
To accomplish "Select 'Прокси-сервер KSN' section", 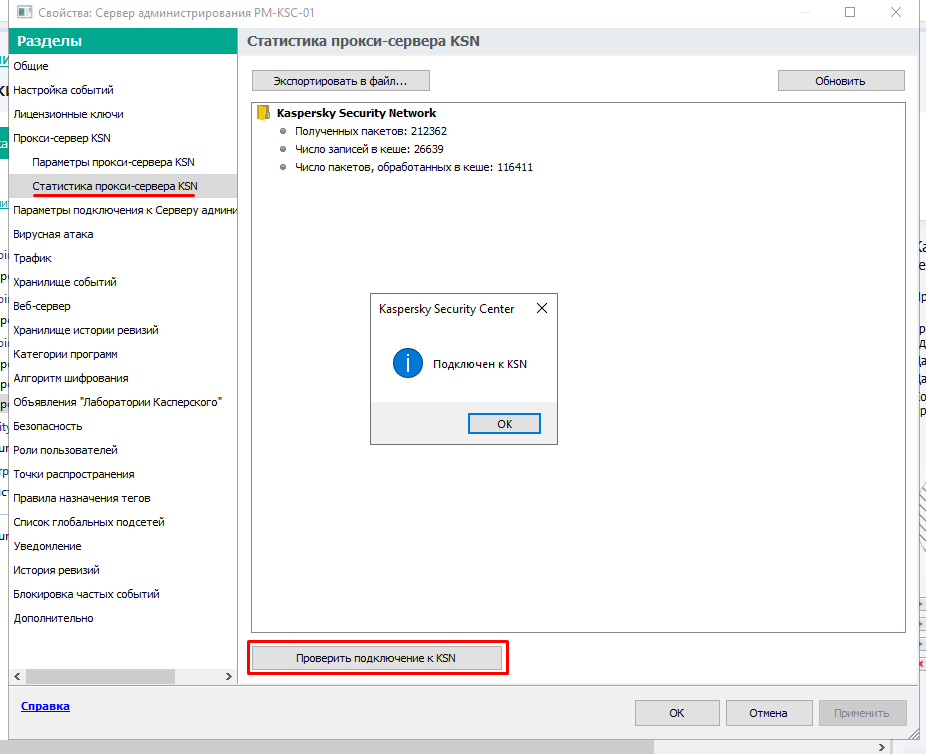I will 123,138.
